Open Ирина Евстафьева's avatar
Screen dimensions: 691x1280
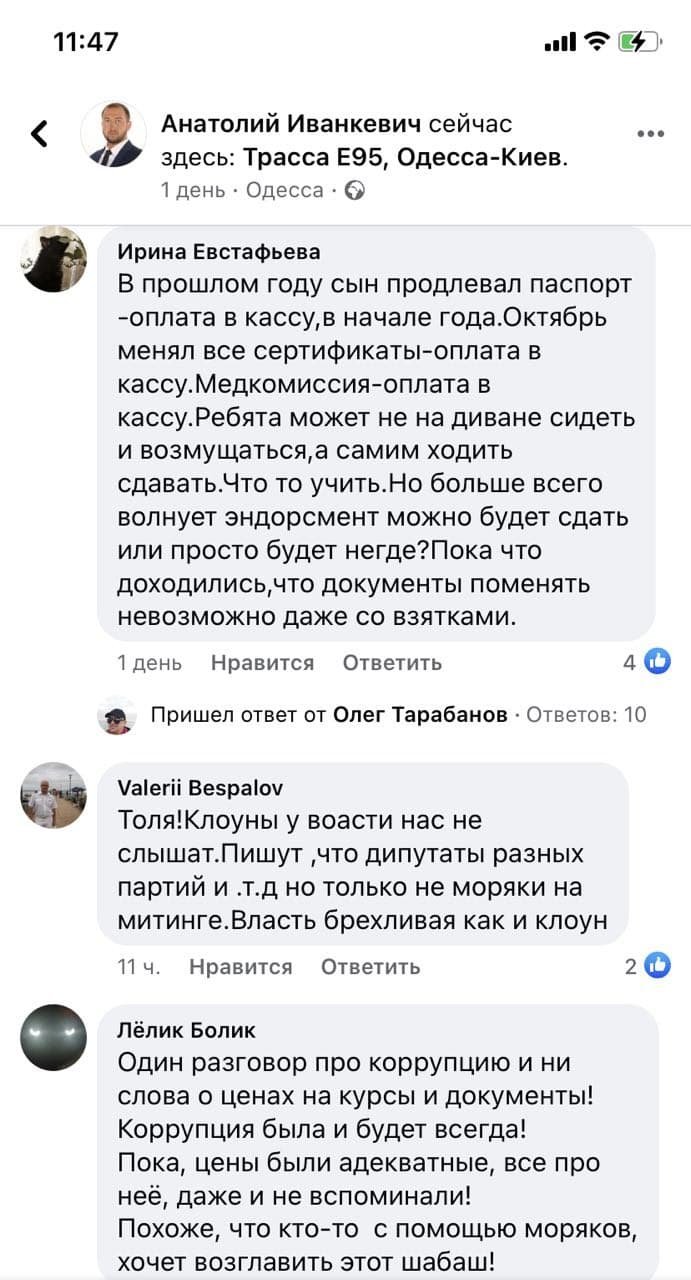click(x=54, y=260)
